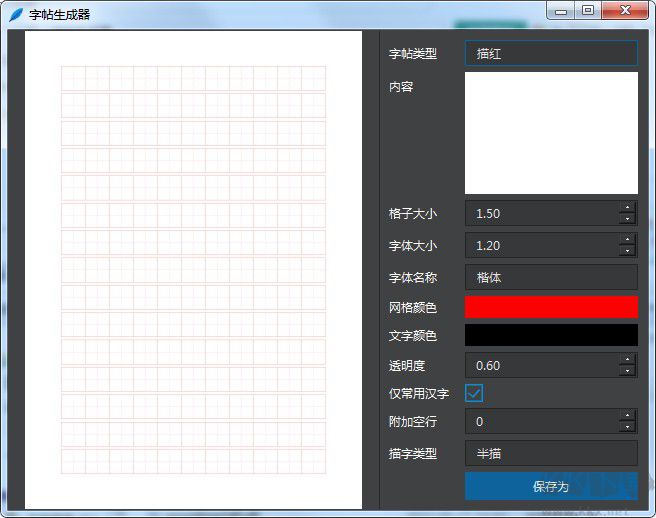Screen dimensions: 656x518
Task: Click the 文字颜色 label
Action: pos(413,336)
